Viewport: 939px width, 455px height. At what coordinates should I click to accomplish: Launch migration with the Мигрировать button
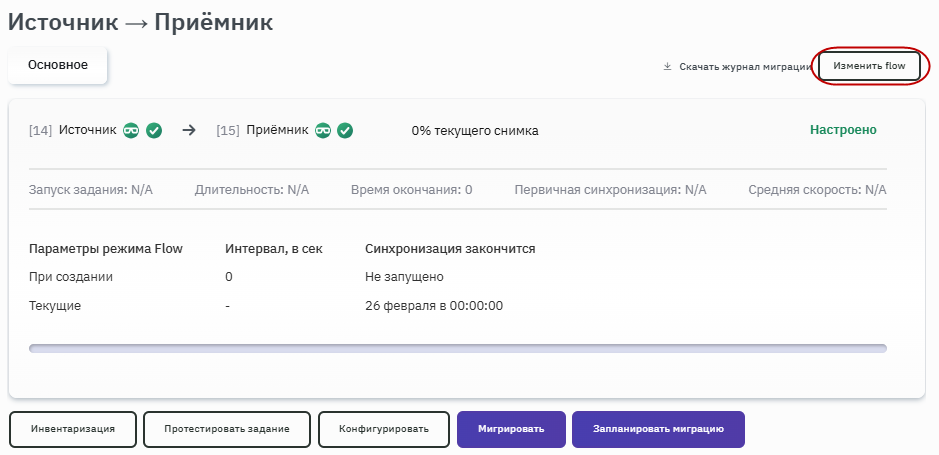[x=511, y=429]
